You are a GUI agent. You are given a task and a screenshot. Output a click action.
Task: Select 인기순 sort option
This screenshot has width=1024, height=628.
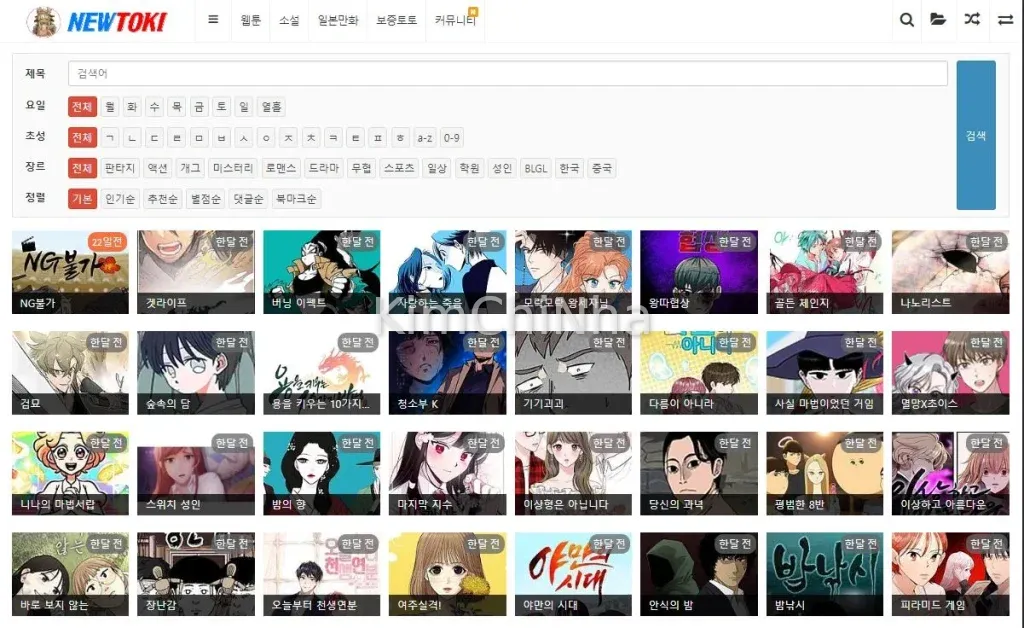tap(120, 199)
